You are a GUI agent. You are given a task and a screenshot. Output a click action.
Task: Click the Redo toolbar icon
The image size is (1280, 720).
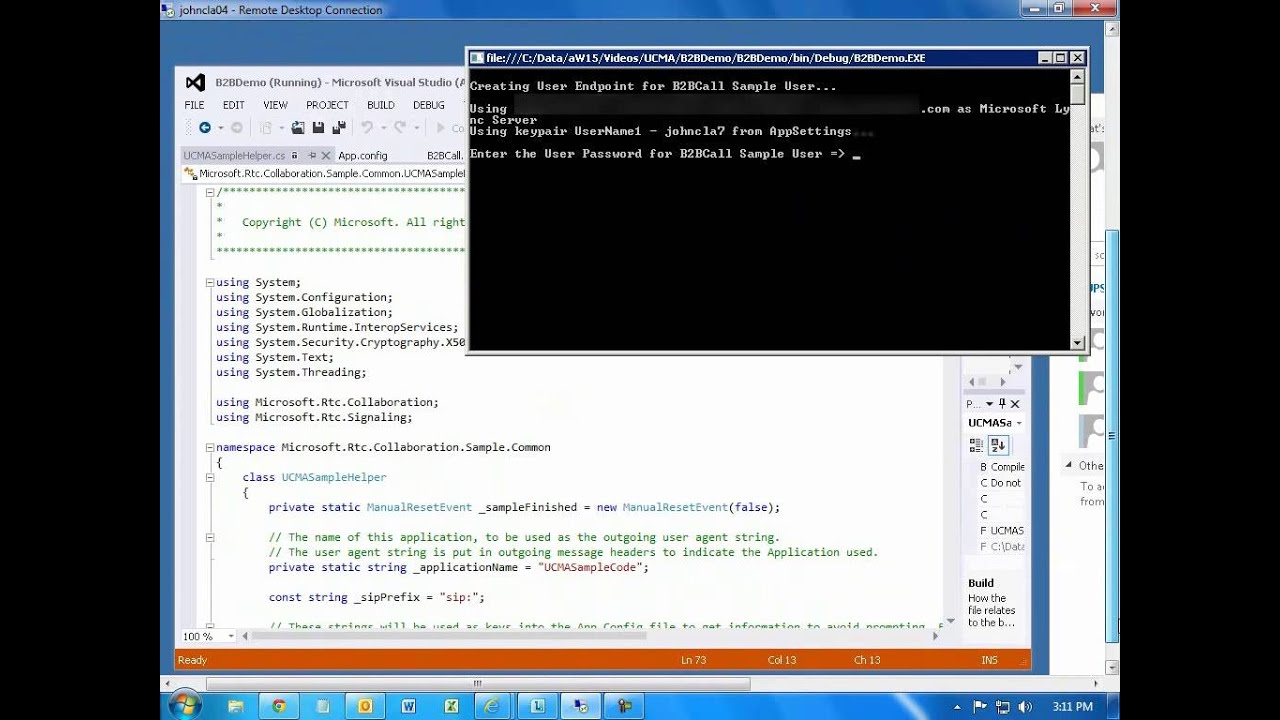[x=400, y=128]
